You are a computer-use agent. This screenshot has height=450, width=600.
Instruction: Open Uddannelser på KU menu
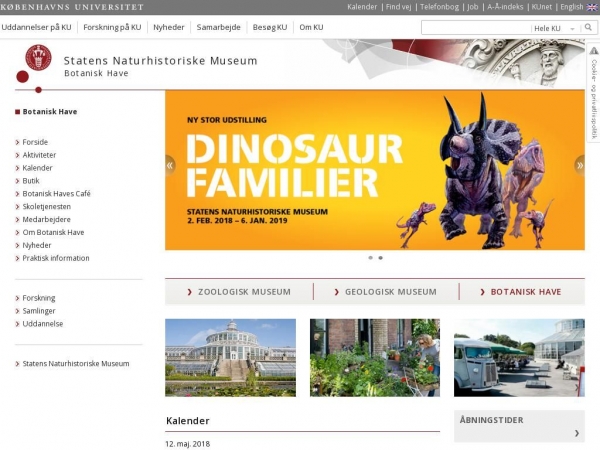(x=36, y=27)
